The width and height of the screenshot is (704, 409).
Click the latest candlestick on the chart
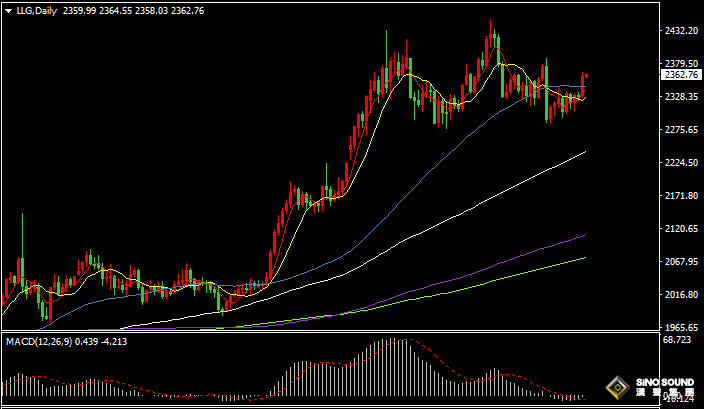[x=584, y=82]
